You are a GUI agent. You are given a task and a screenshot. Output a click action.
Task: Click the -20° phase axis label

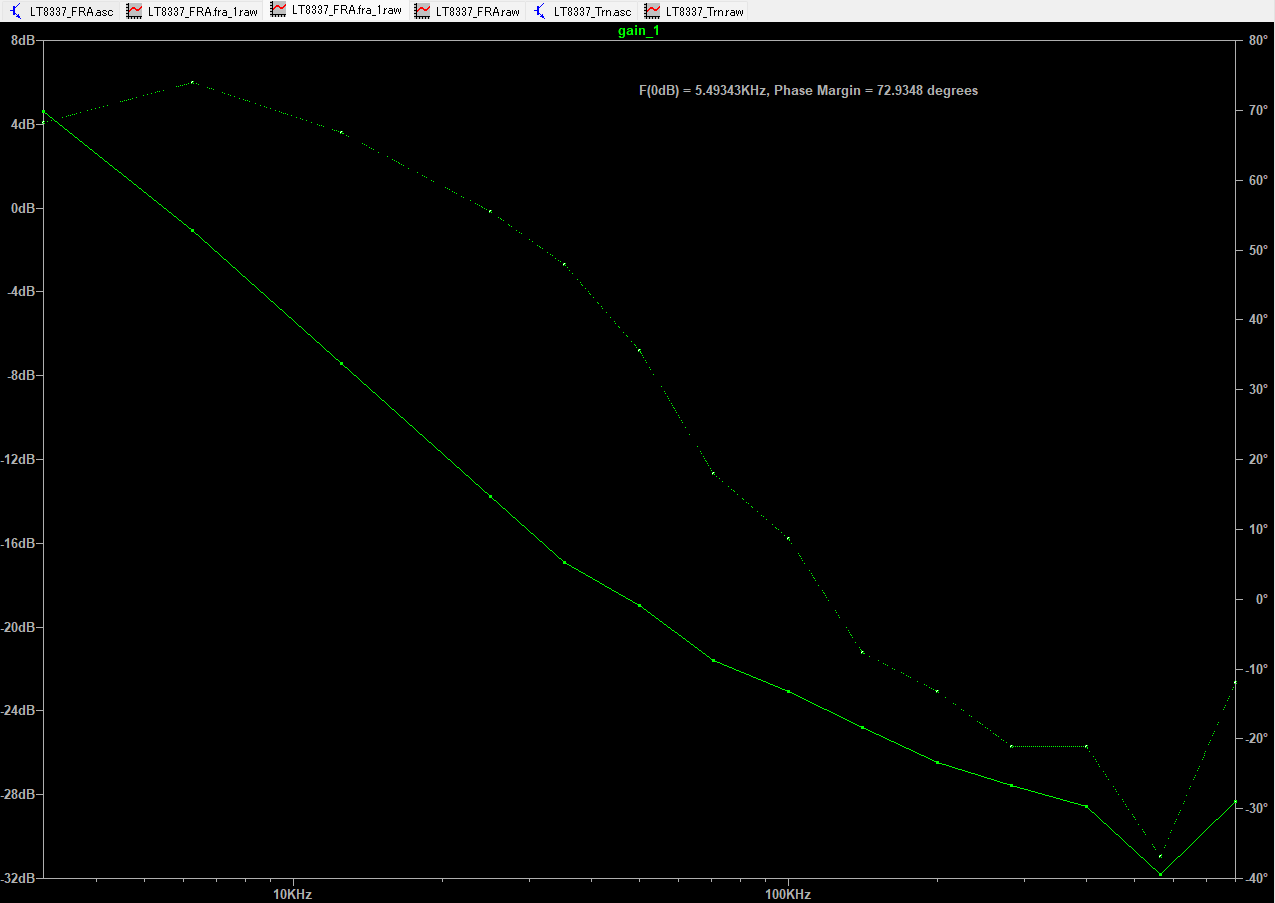pyautogui.click(x=1256, y=739)
